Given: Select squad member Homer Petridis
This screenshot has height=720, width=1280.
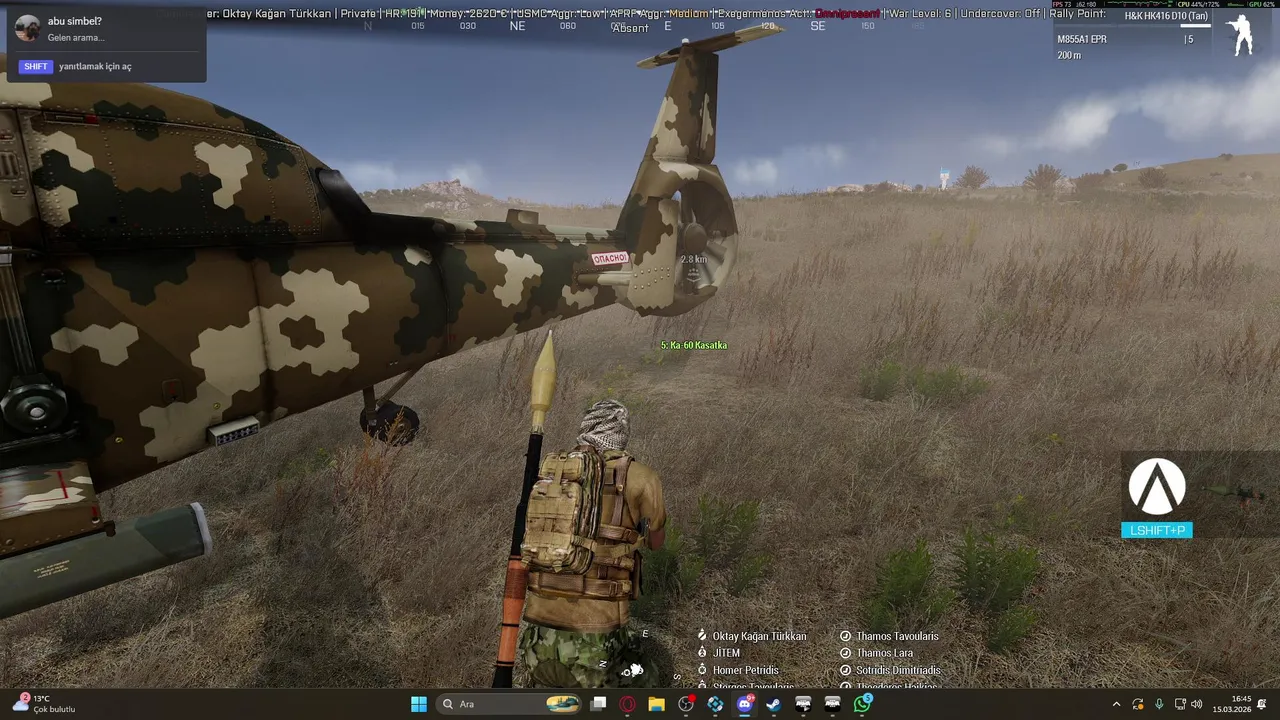Looking at the screenshot, I should click(745, 670).
